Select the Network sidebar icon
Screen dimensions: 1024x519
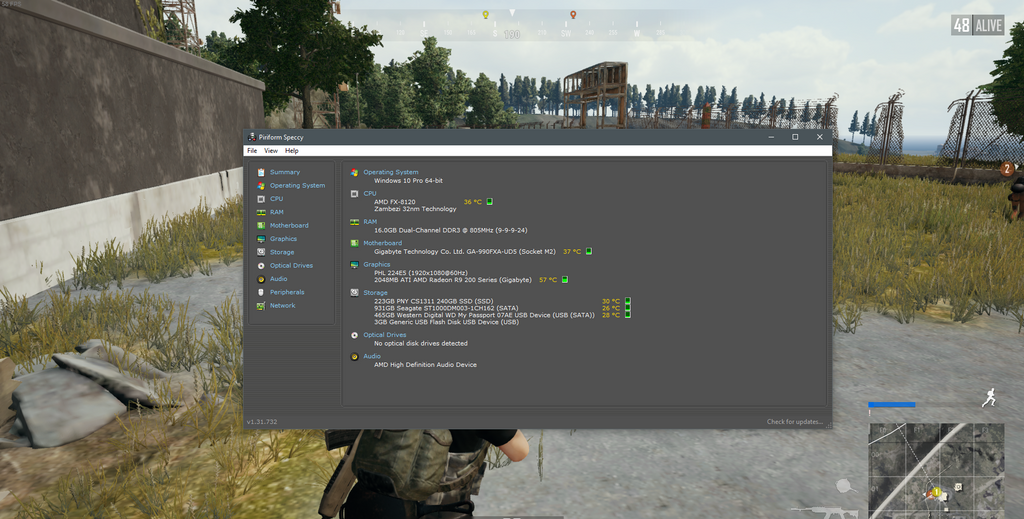261,306
